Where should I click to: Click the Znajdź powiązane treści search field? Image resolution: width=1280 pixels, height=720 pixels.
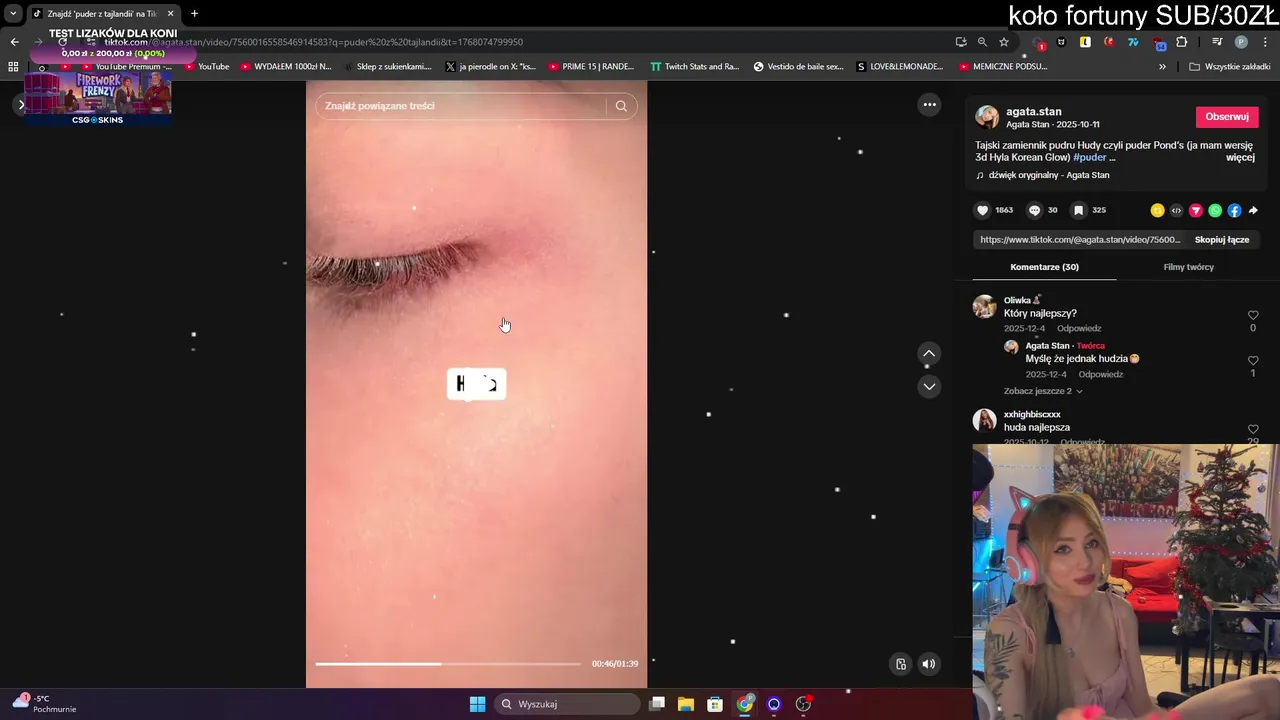click(464, 106)
